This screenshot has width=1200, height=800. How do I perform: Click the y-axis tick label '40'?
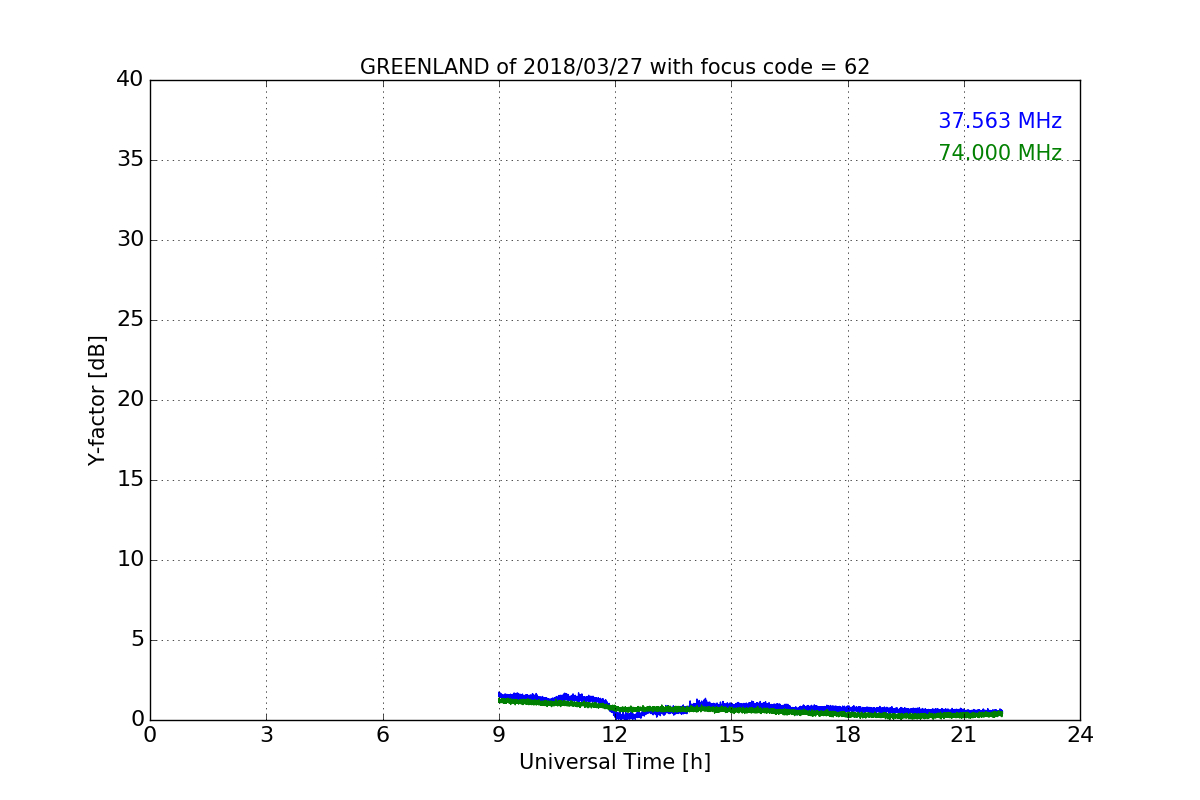pos(130,79)
